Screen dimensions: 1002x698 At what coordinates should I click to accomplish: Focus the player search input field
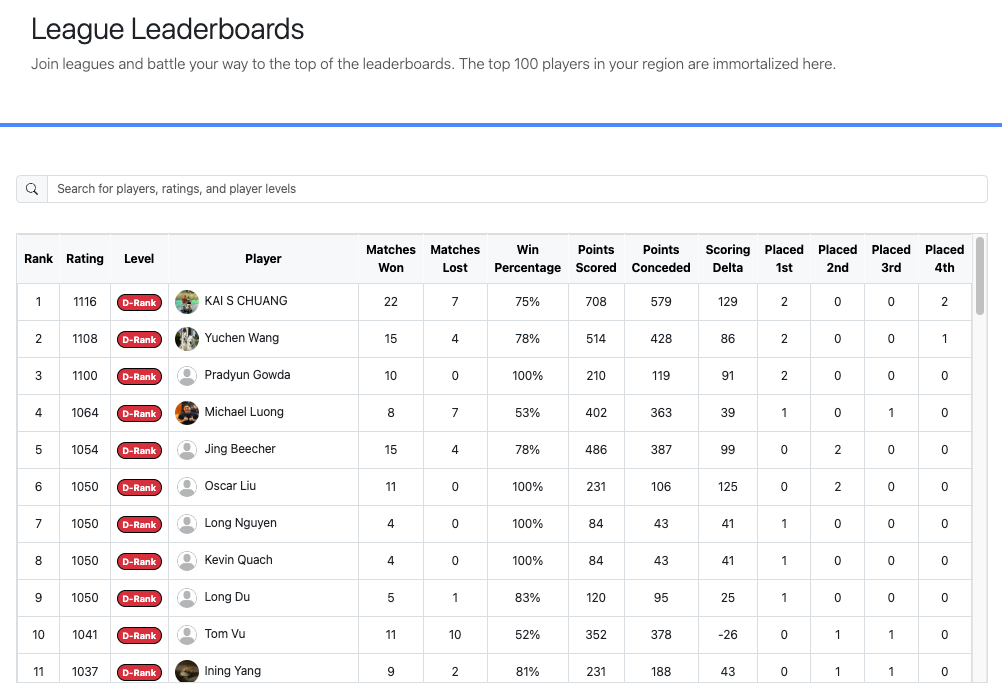tap(517, 189)
